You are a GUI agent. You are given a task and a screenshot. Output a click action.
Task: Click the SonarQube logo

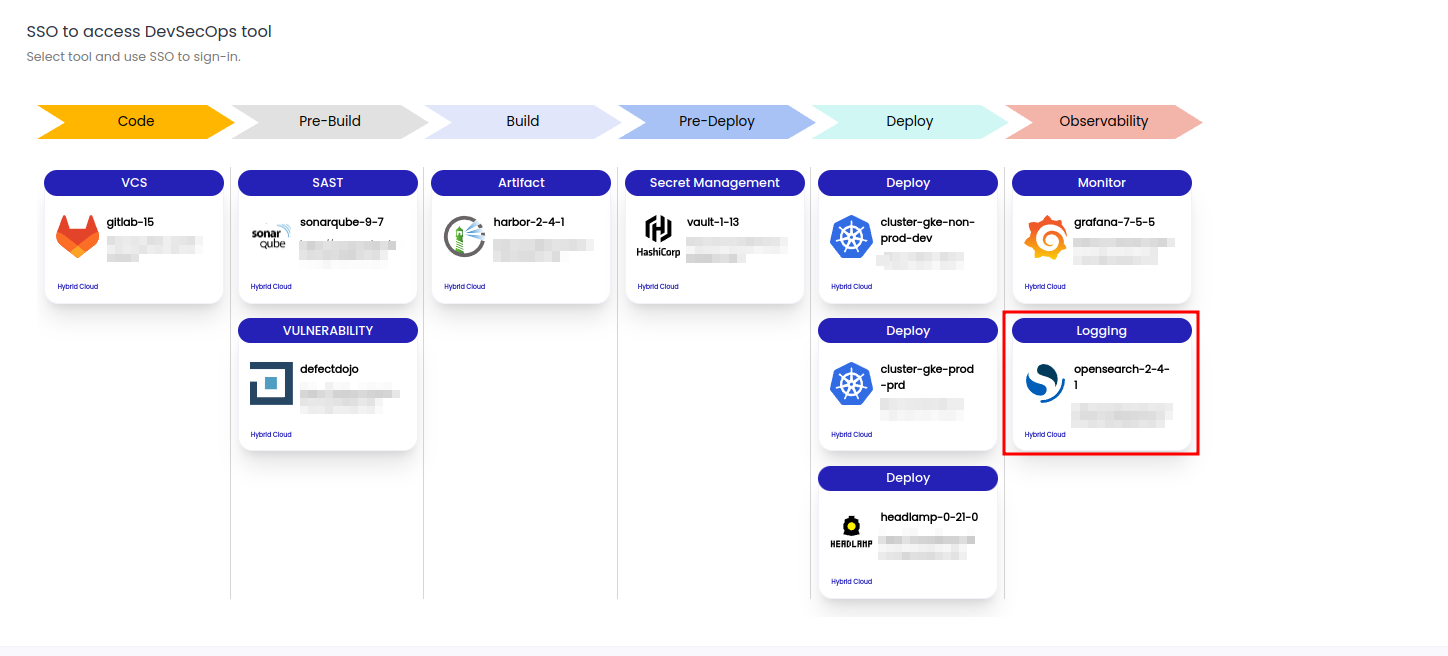pos(269,237)
